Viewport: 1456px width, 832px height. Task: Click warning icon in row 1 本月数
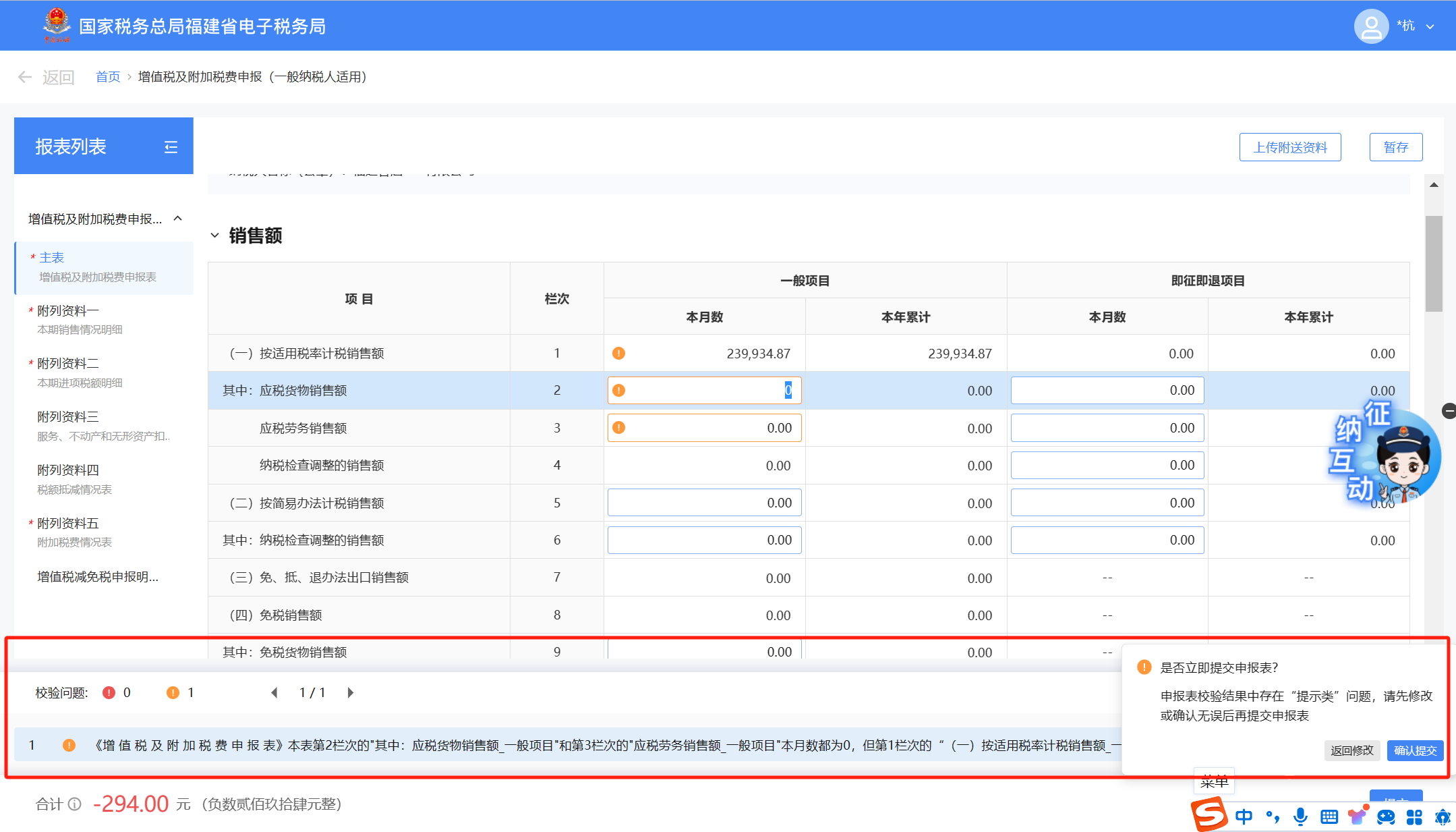coord(618,353)
